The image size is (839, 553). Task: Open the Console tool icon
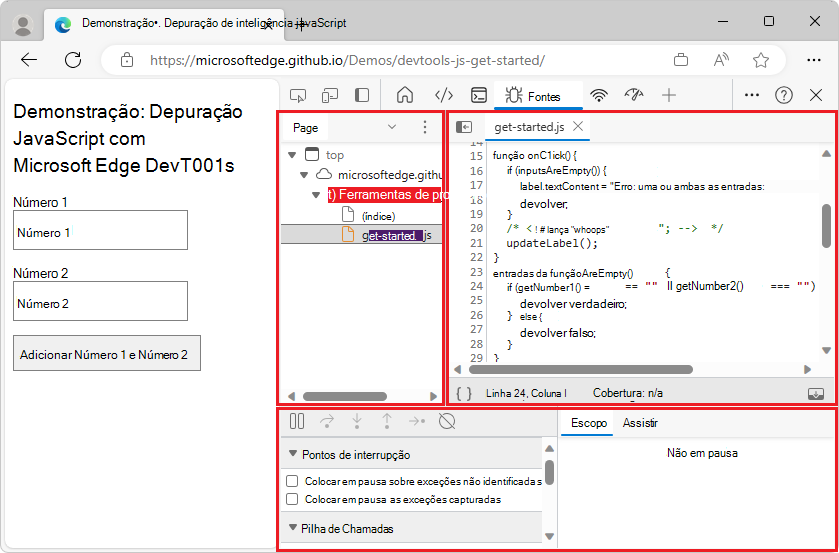tap(479, 95)
